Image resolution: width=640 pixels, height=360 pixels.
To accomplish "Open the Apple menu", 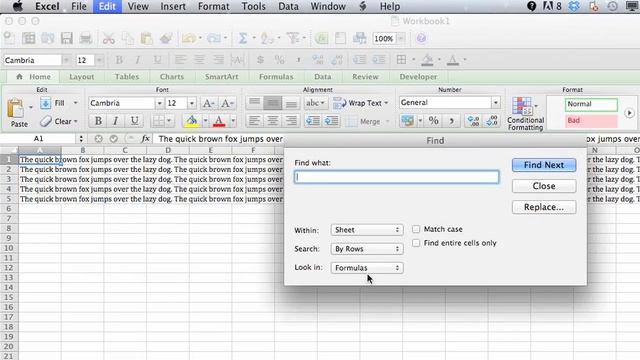I will 17,7.
